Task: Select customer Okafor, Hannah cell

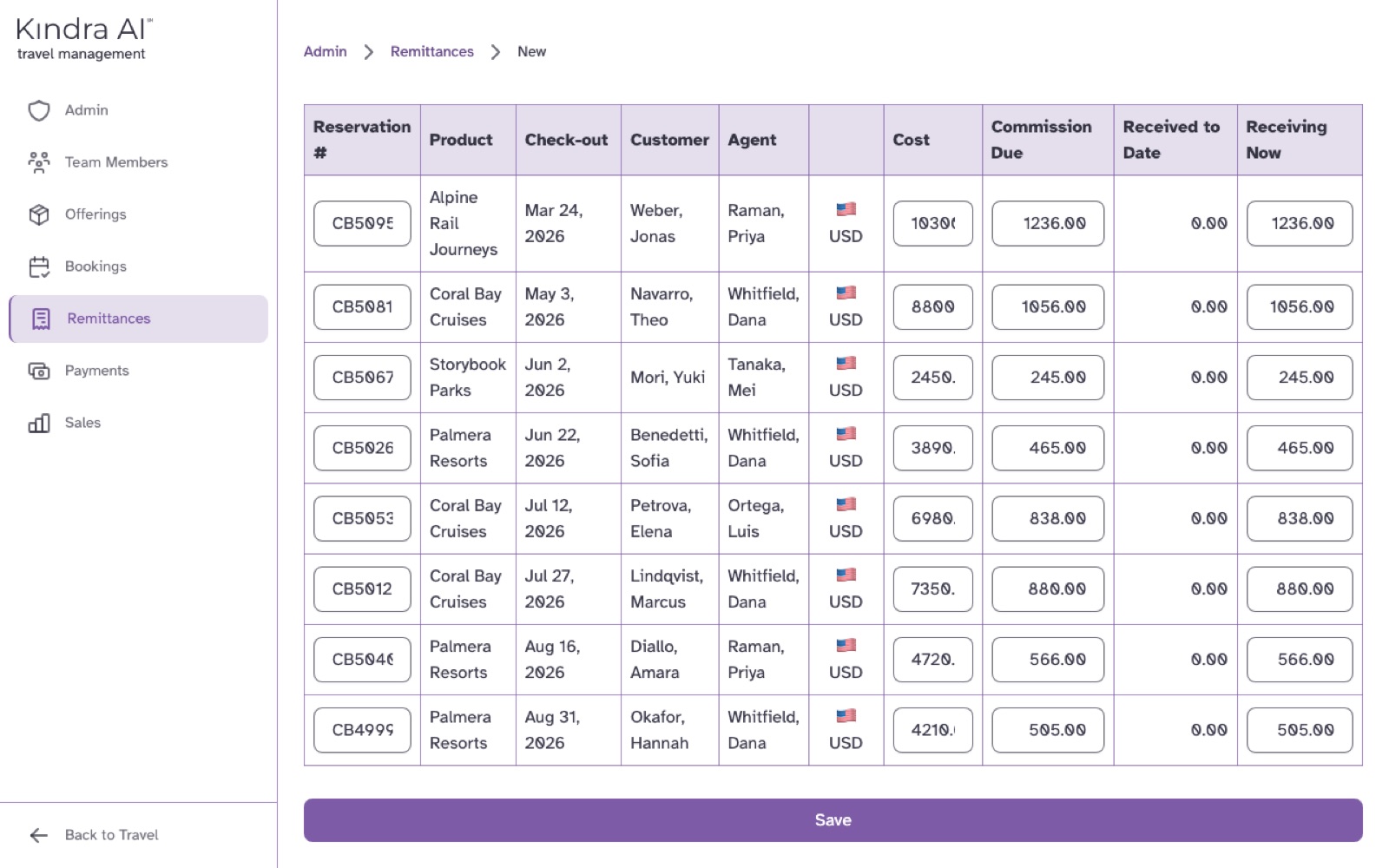Action: click(669, 730)
